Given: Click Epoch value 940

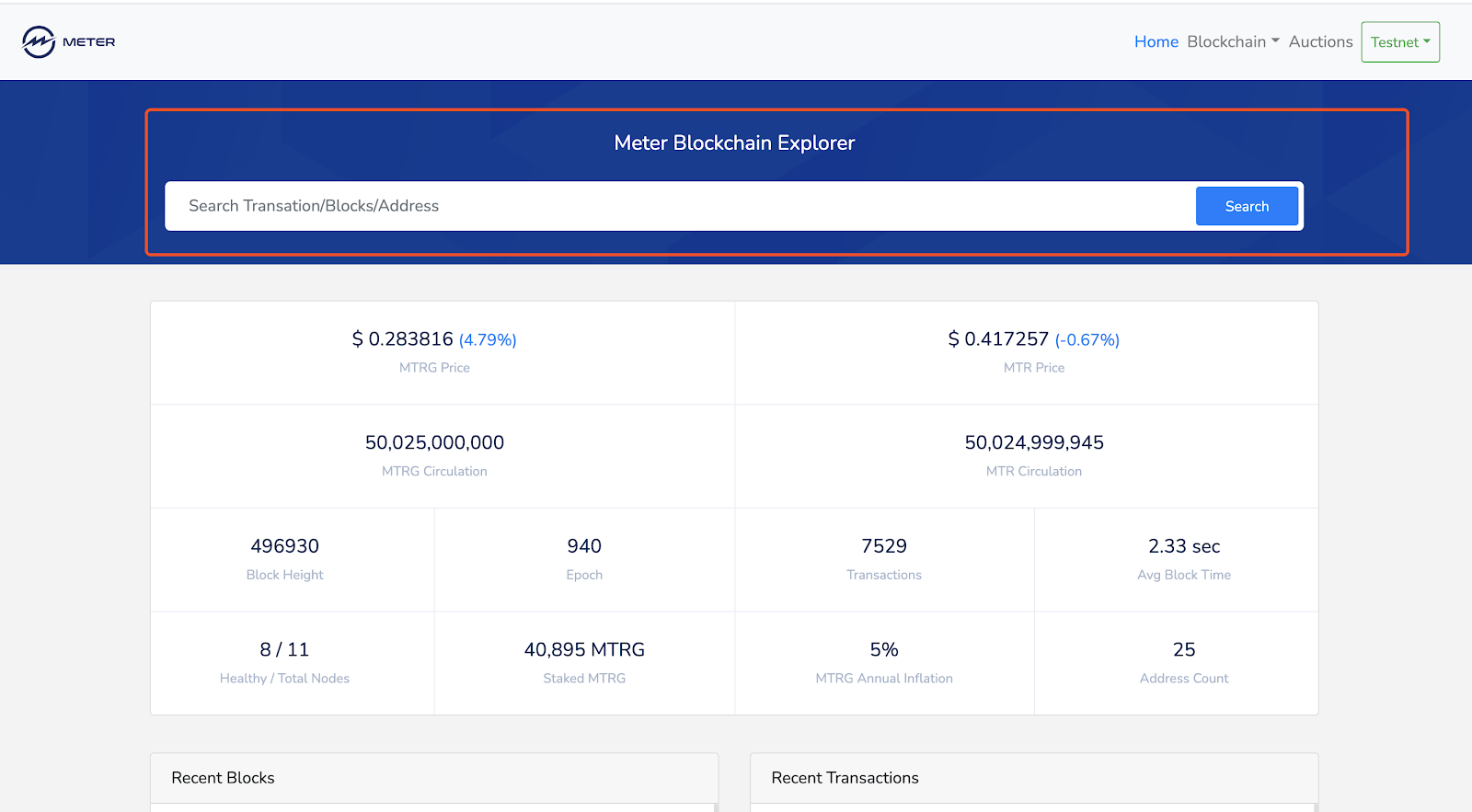Looking at the screenshot, I should (x=584, y=546).
